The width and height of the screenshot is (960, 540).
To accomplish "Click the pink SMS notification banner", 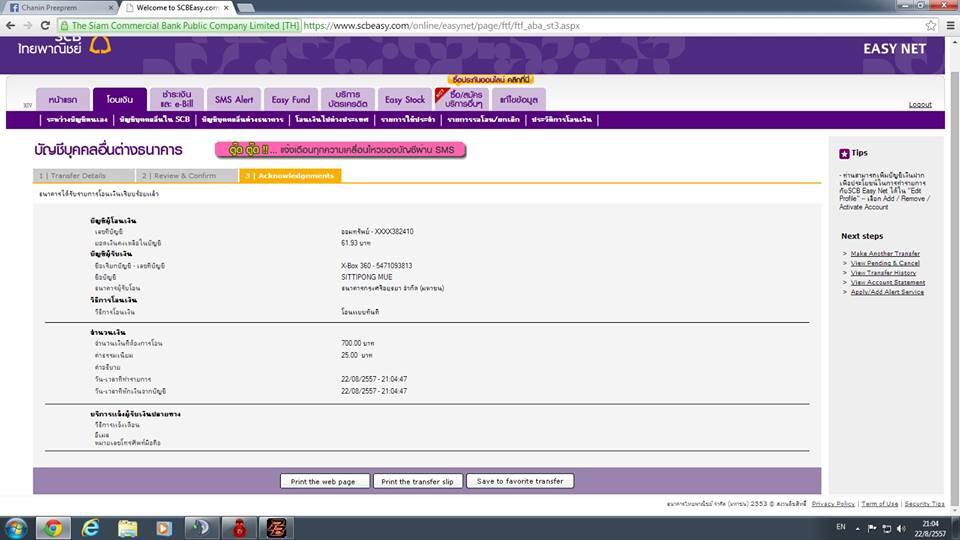I will point(340,150).
